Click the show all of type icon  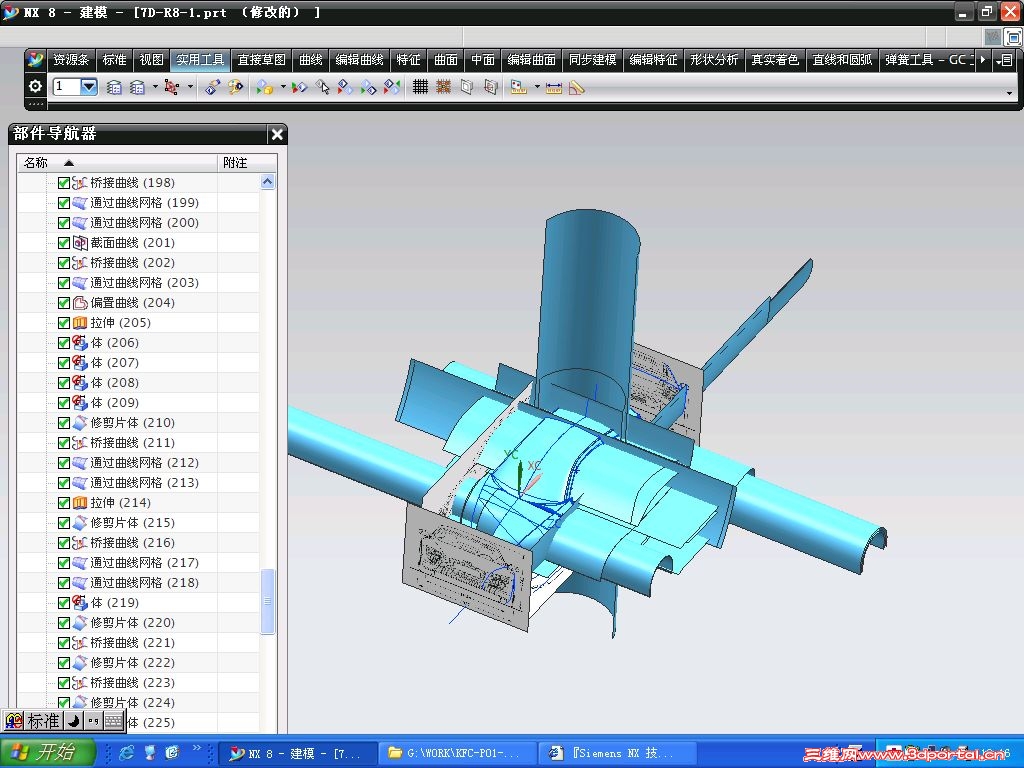tap(368, 87)
